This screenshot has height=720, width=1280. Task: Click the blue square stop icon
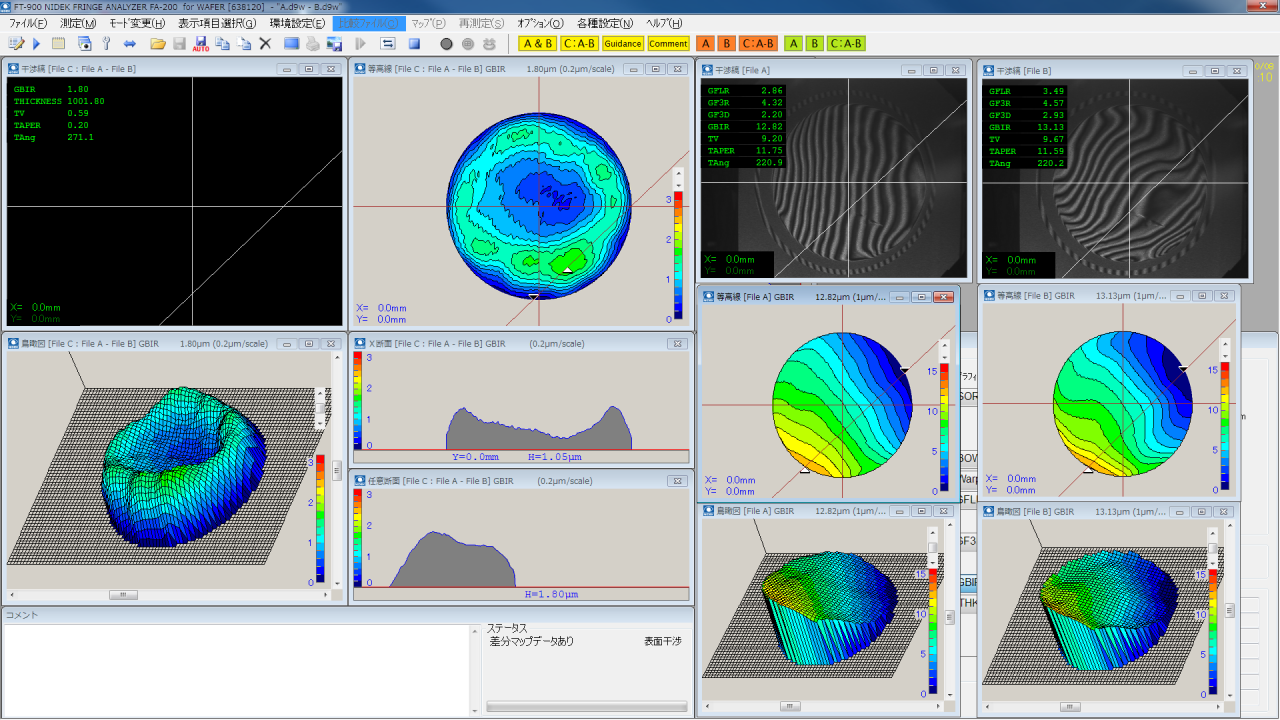pos(414,44)
